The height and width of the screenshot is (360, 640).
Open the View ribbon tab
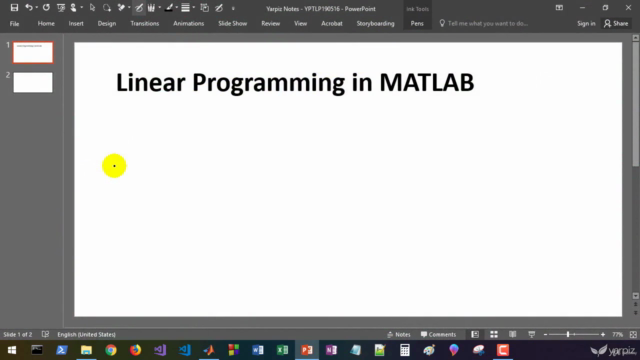(300, 24)
